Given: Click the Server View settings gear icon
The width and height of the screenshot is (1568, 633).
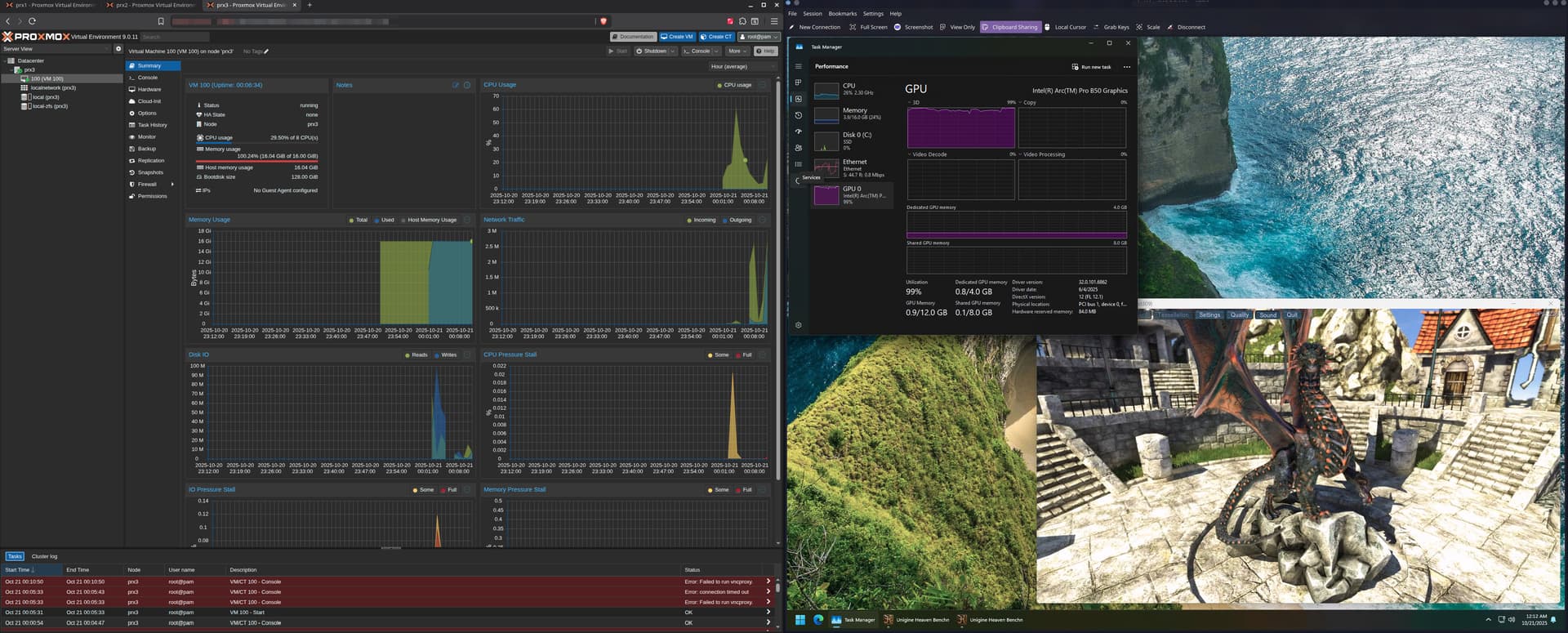Looking at the screenshot, I should click(x=118, y=49).
